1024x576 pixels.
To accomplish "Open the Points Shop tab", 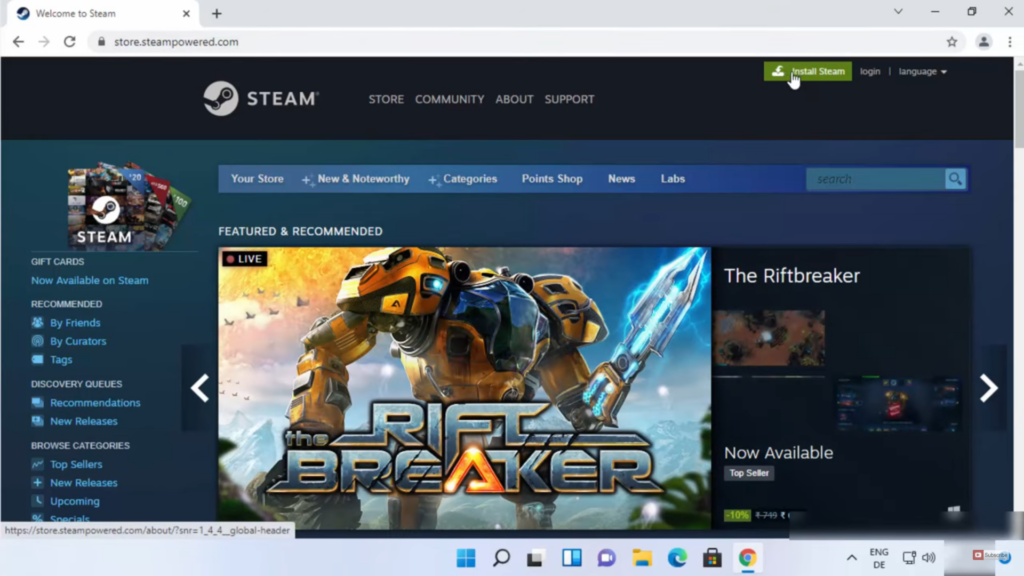I will 552,179.
